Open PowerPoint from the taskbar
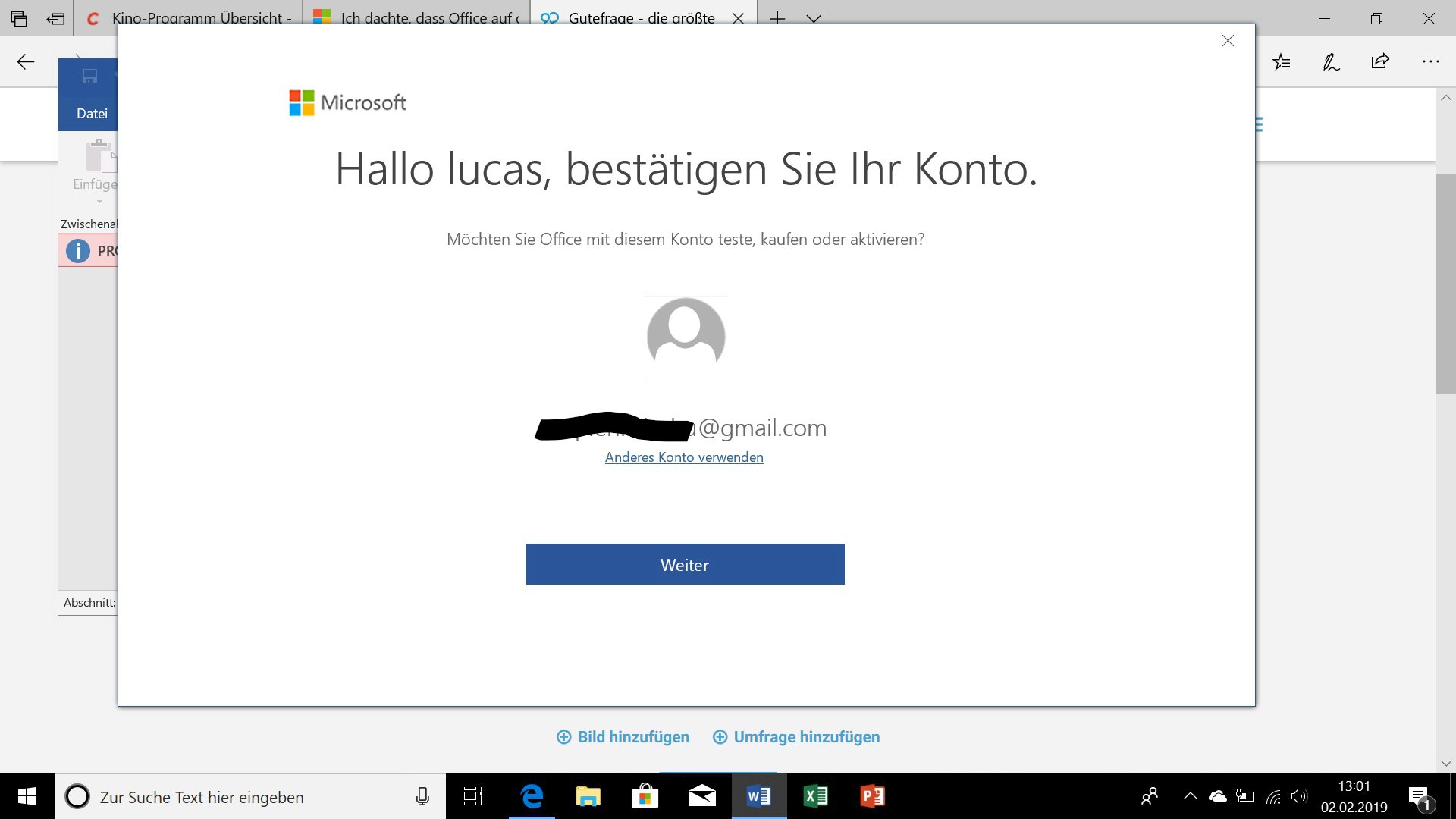This screenshot has width=1456, height=819. tap(873, 796)
